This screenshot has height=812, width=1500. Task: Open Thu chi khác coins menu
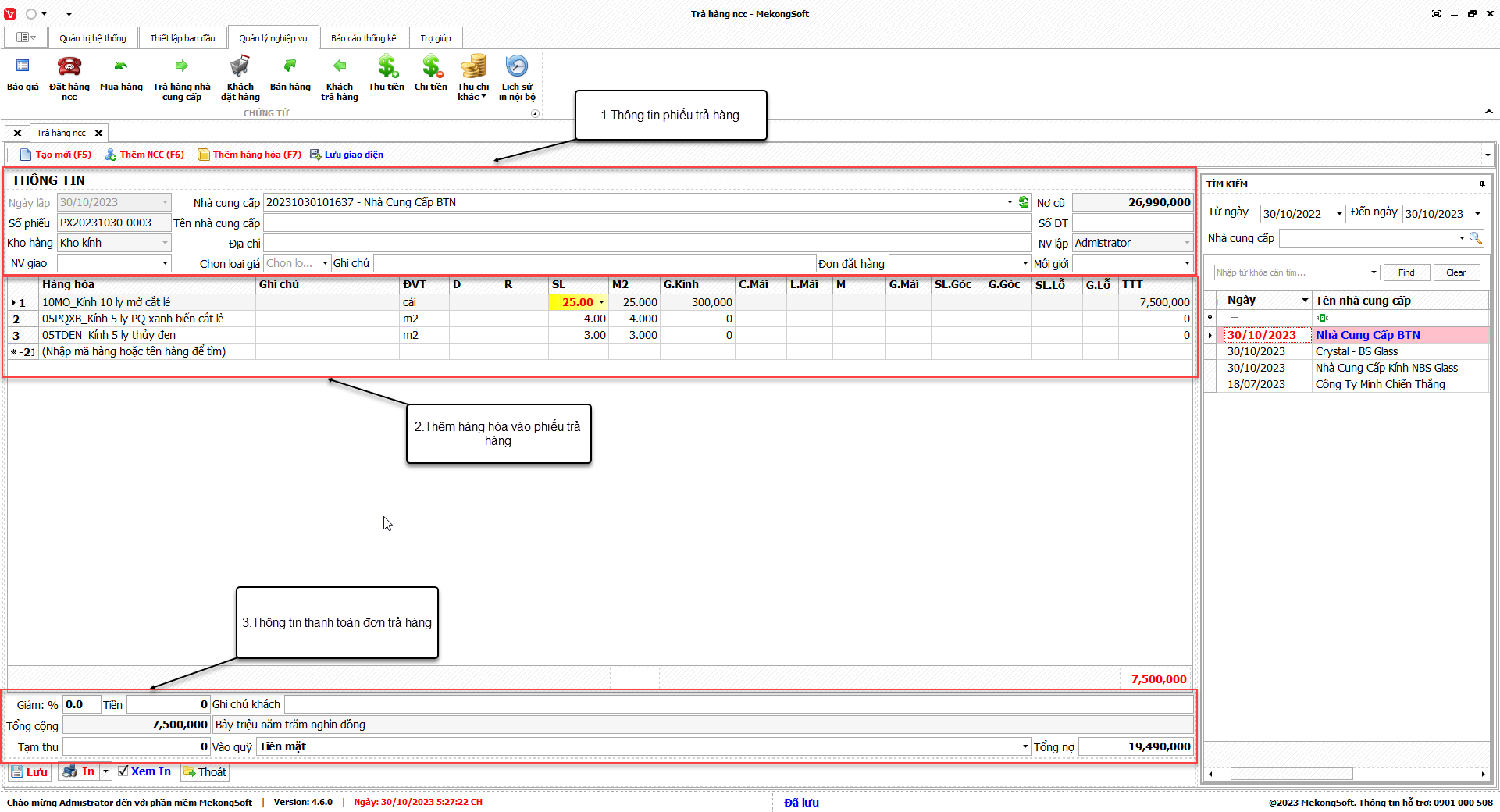[x=473, y=78]
